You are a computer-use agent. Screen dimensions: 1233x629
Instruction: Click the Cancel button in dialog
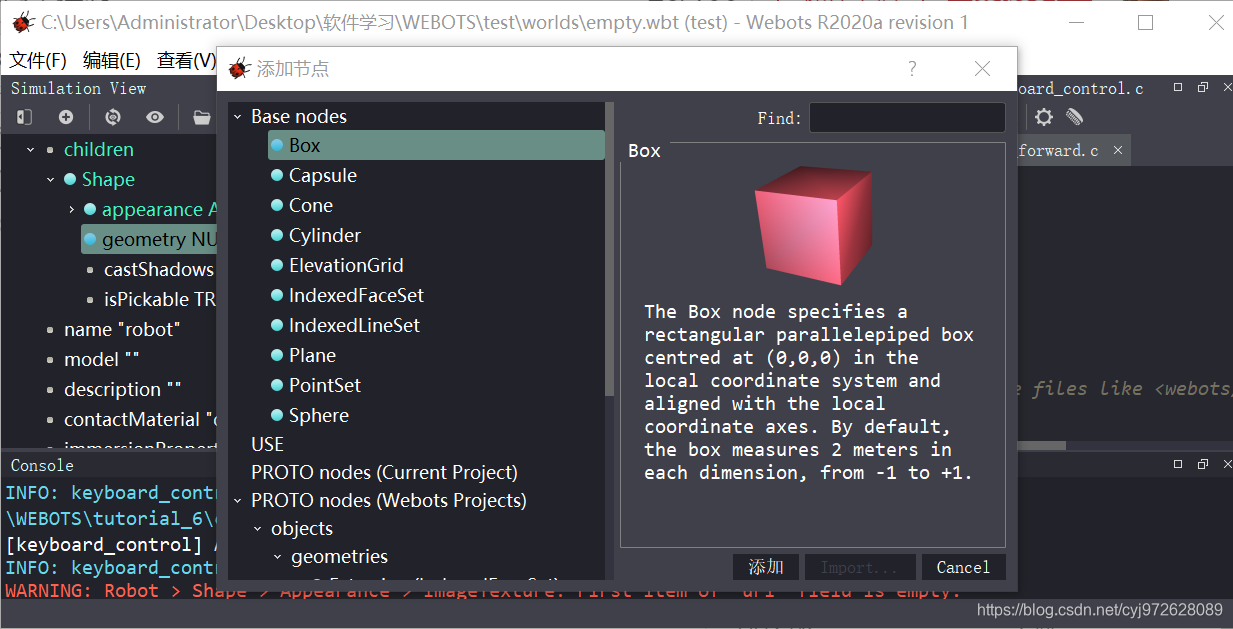coord(963,567)
